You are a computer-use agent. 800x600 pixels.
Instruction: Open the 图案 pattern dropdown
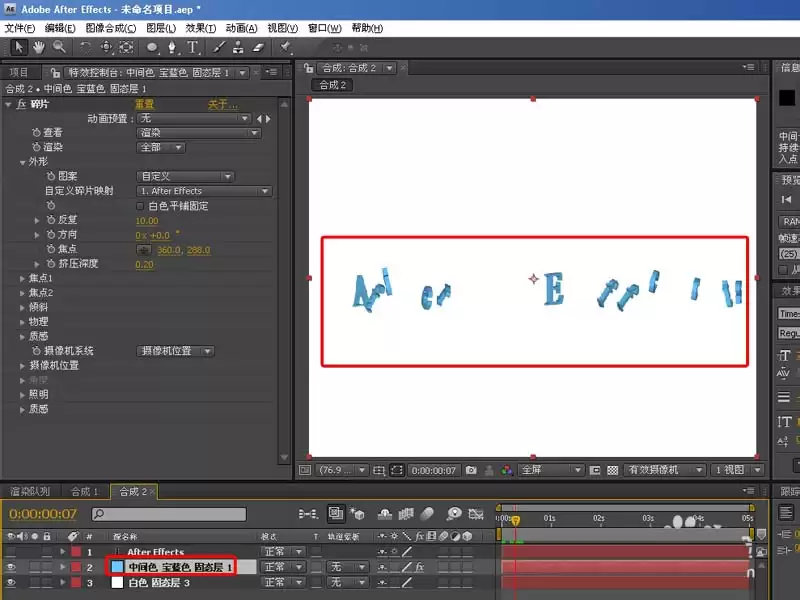(x=185, y=177)
